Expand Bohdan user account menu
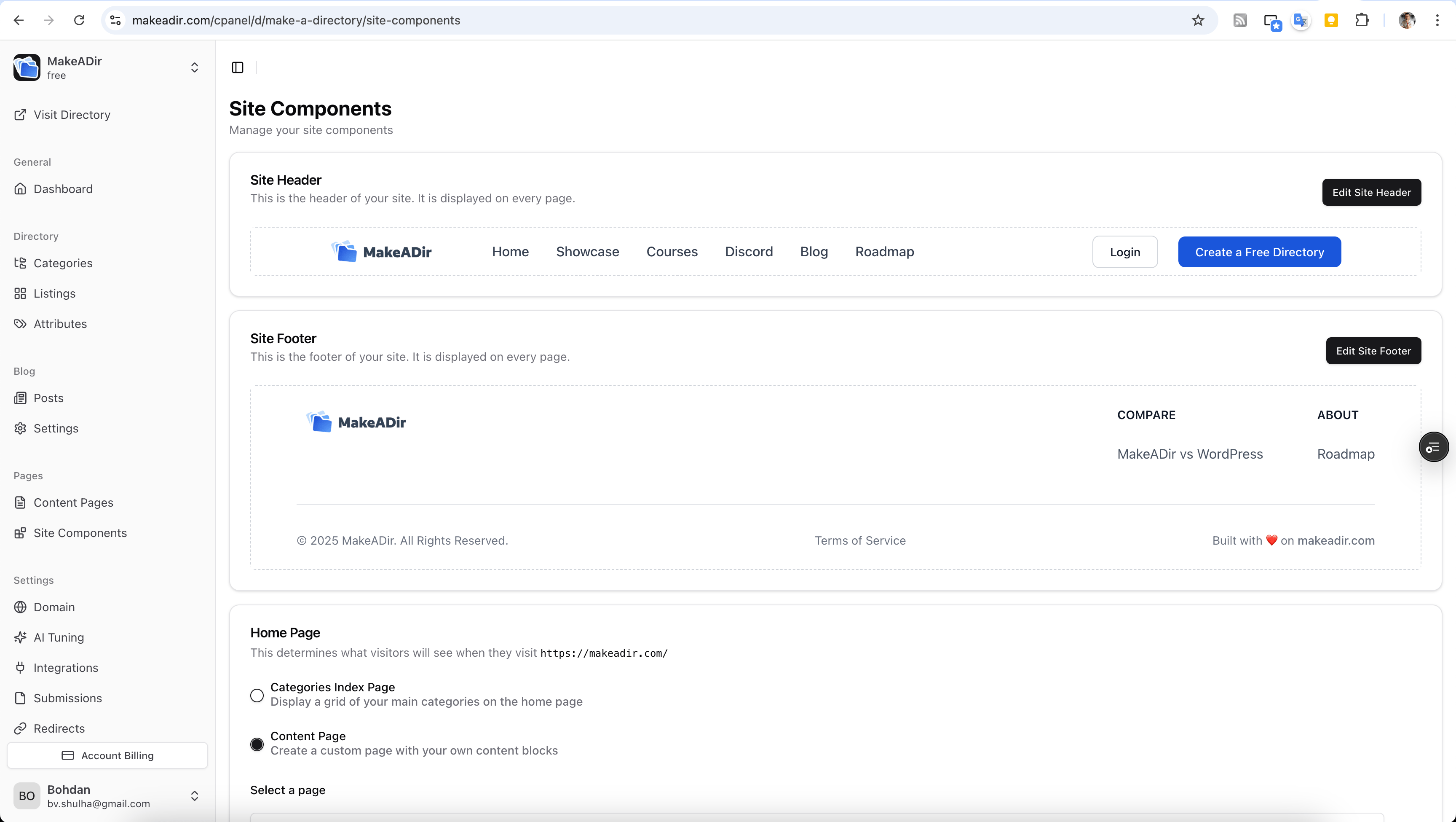The height and width of the screenshot is (822, 1456). pos(194,796)
